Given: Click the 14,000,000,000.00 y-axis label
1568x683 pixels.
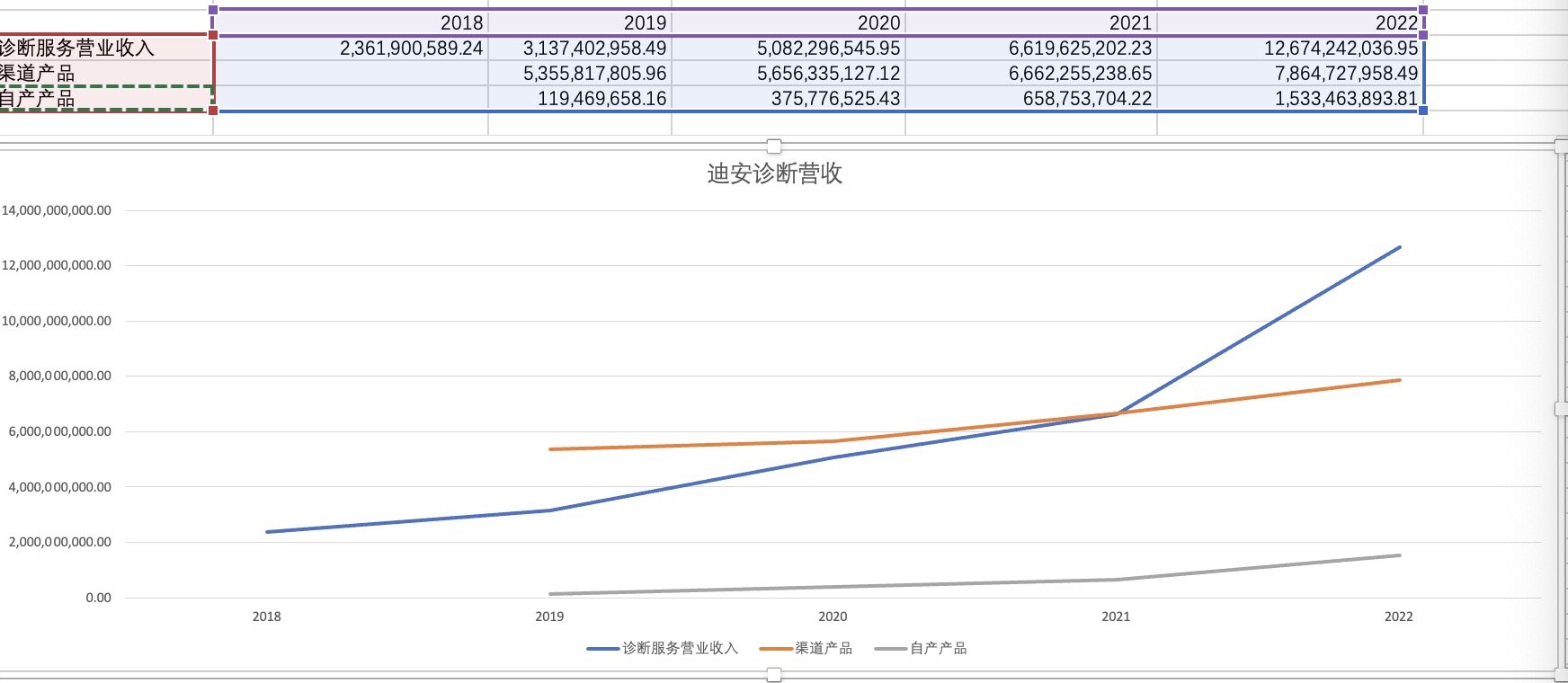Looking at the screenshot, I should click(57, 210).
